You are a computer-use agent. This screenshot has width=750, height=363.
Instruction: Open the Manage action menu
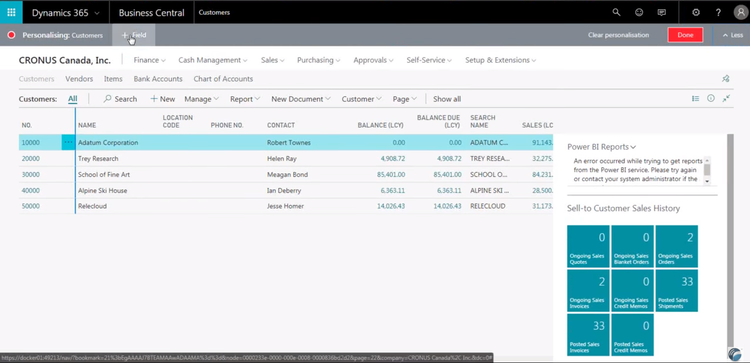coord(201,99)
